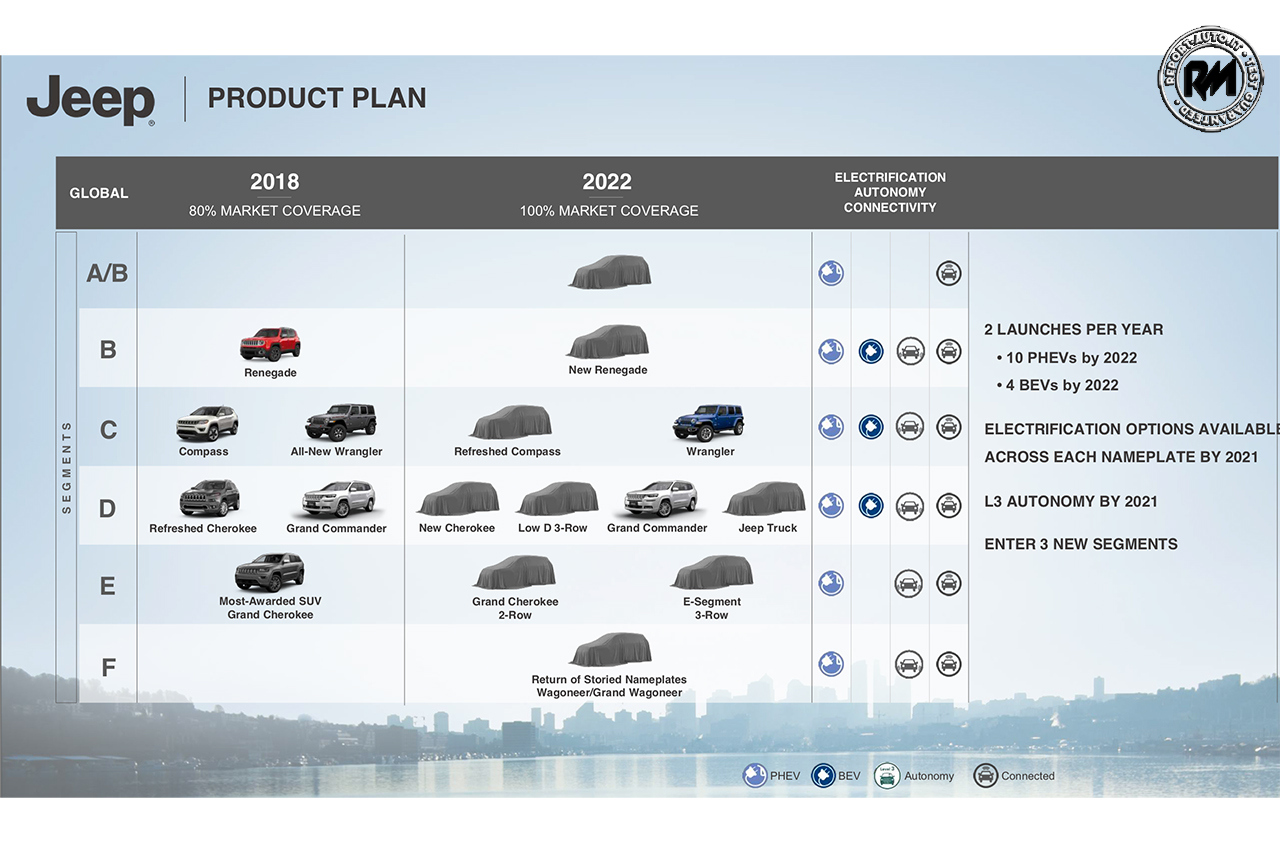Select the red Renegade vehicle image
This screenshot has width=1280, height=853.
pyautogui.click(x=270, y=344)
